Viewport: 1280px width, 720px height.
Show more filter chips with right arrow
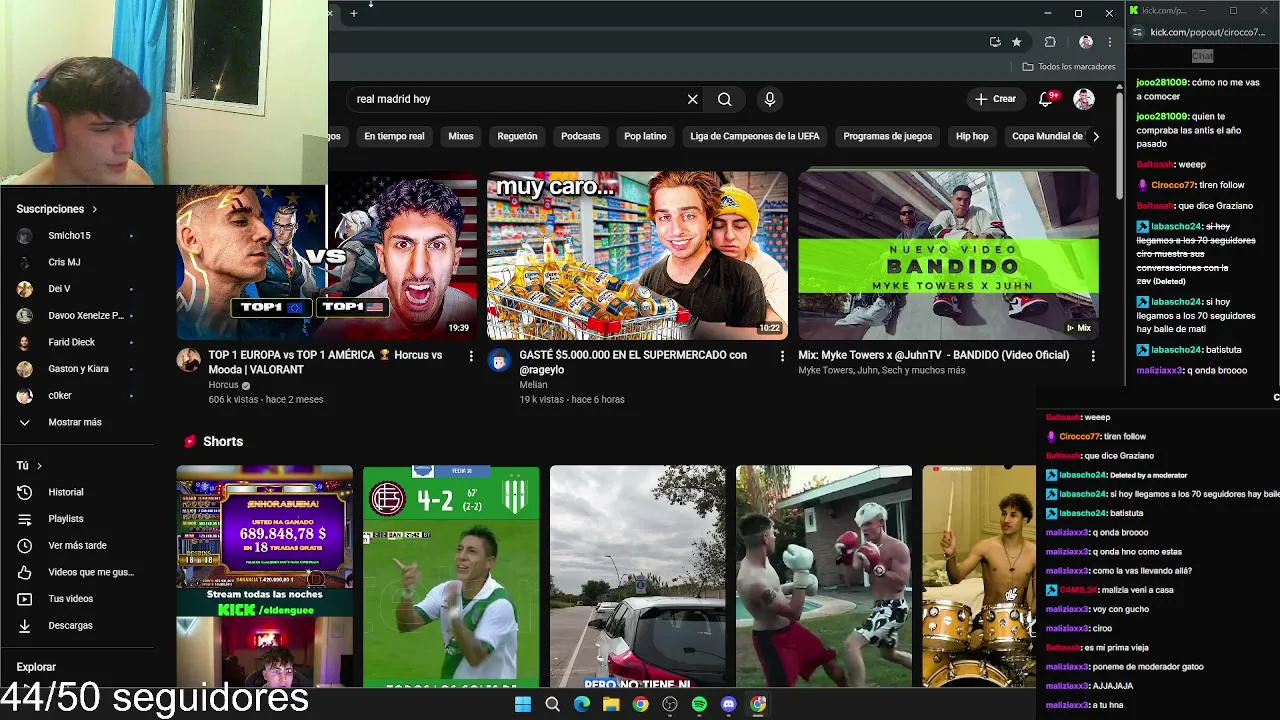[1096, 136]
